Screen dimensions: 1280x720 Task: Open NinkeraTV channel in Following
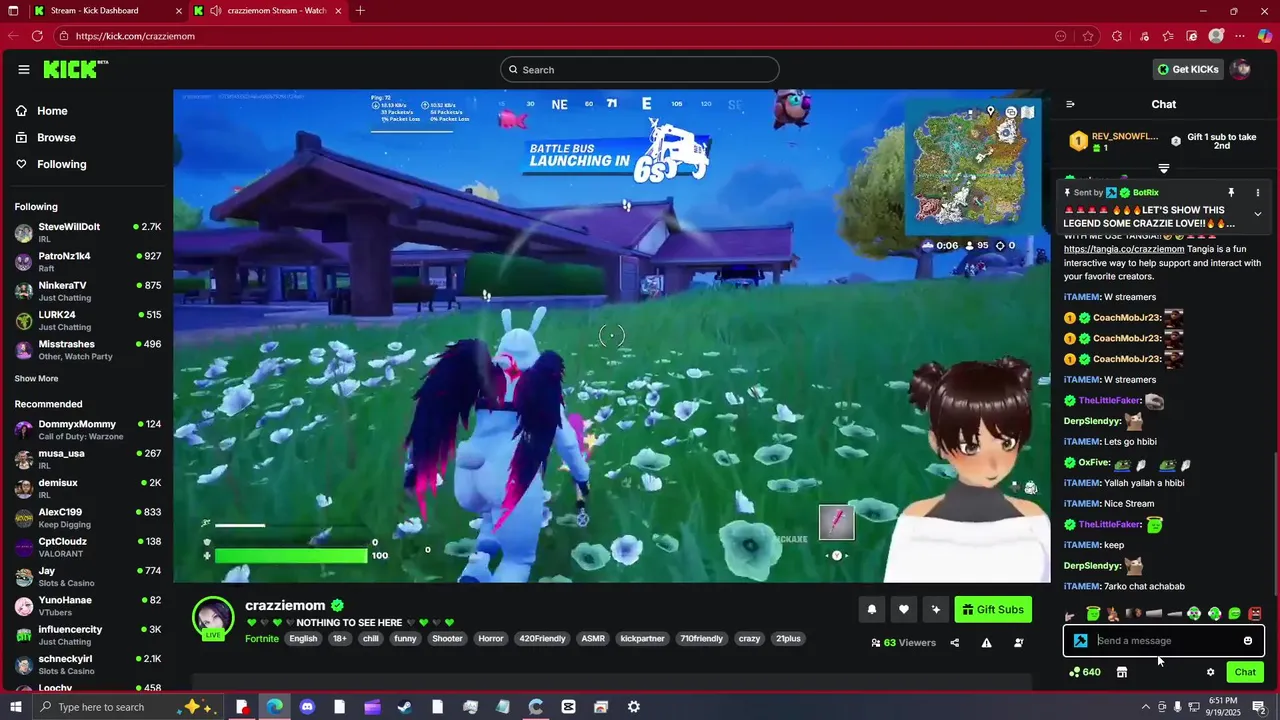click(88, 291)
